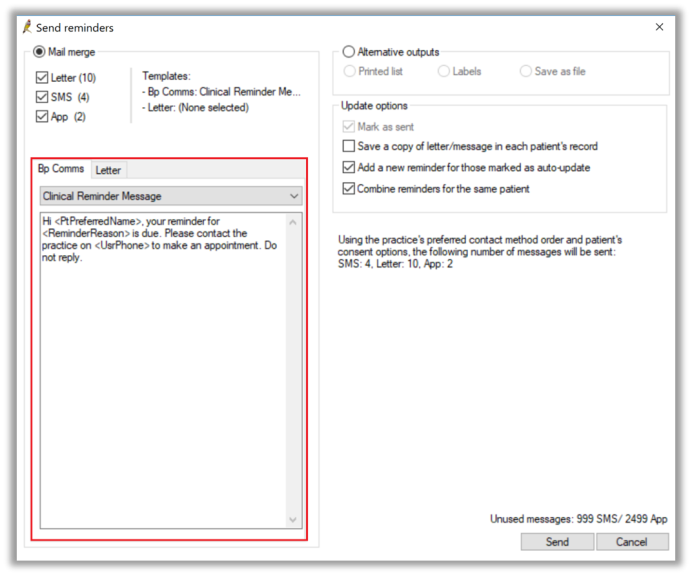
Task: Click inside the reminder message text box
Action: [x=160, y=370]
